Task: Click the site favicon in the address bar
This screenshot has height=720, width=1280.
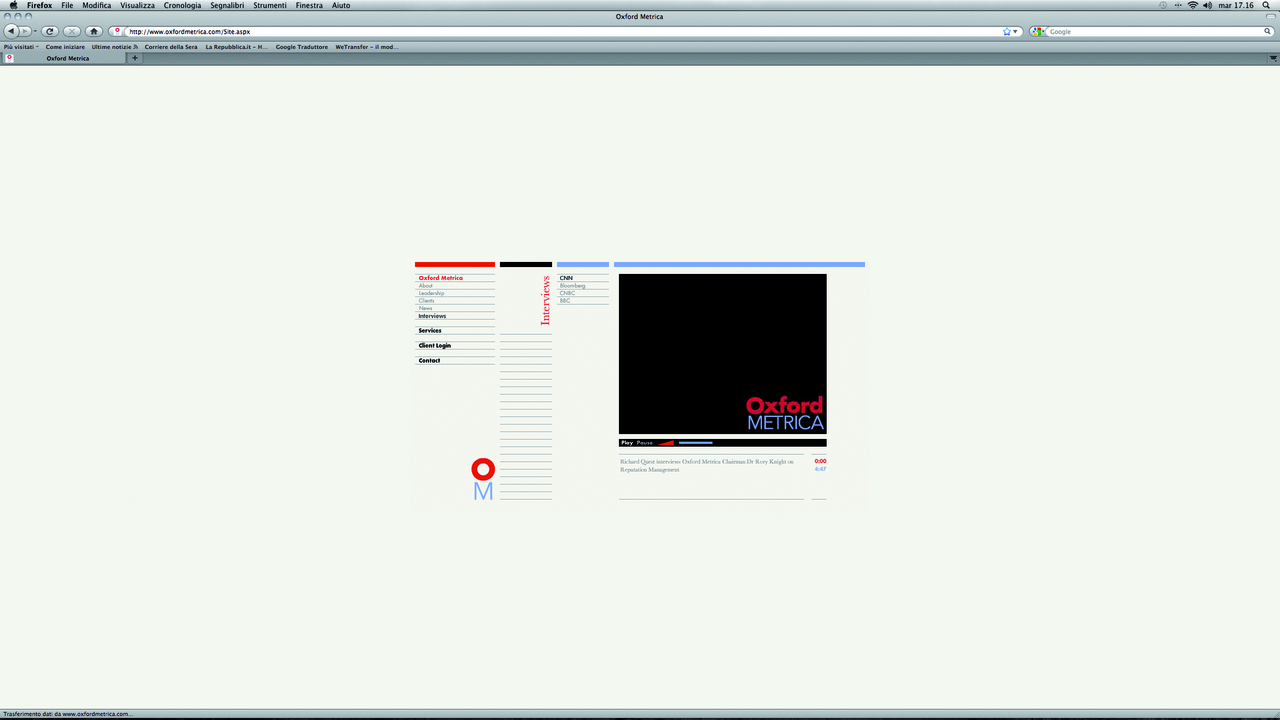Action: pos(118,31)
